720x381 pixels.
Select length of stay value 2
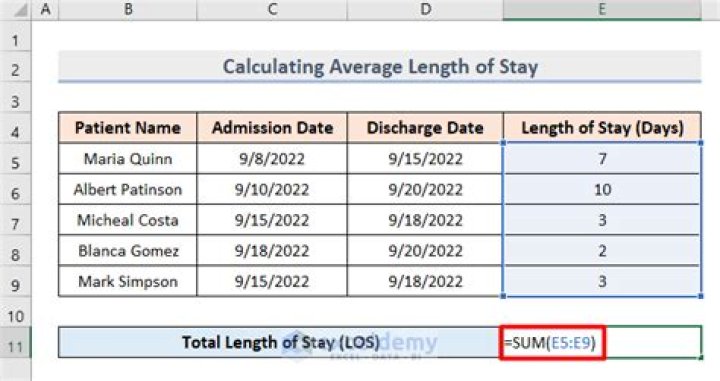tap(602, 251)
